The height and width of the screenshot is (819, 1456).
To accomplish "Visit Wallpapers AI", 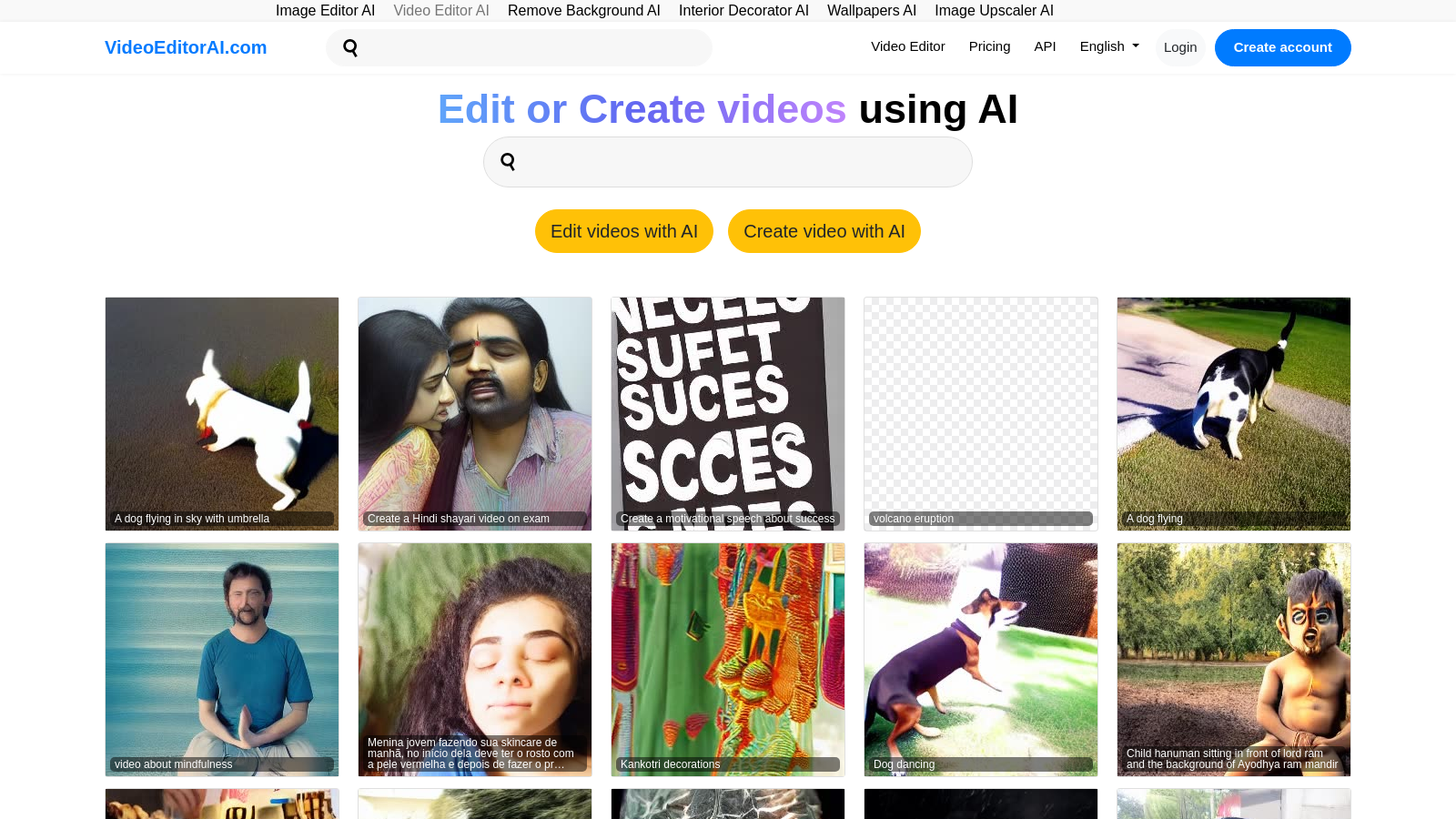I will point(872,10).
